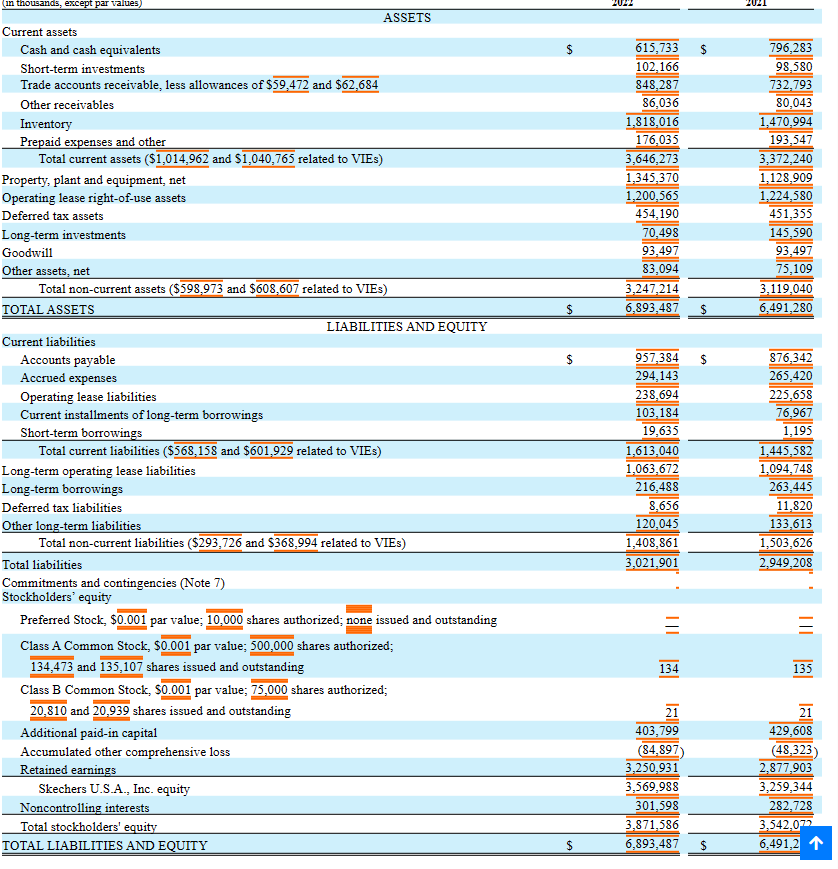
Task: Click the Long-term borrowings value 216,488
Action: (657, 488)
